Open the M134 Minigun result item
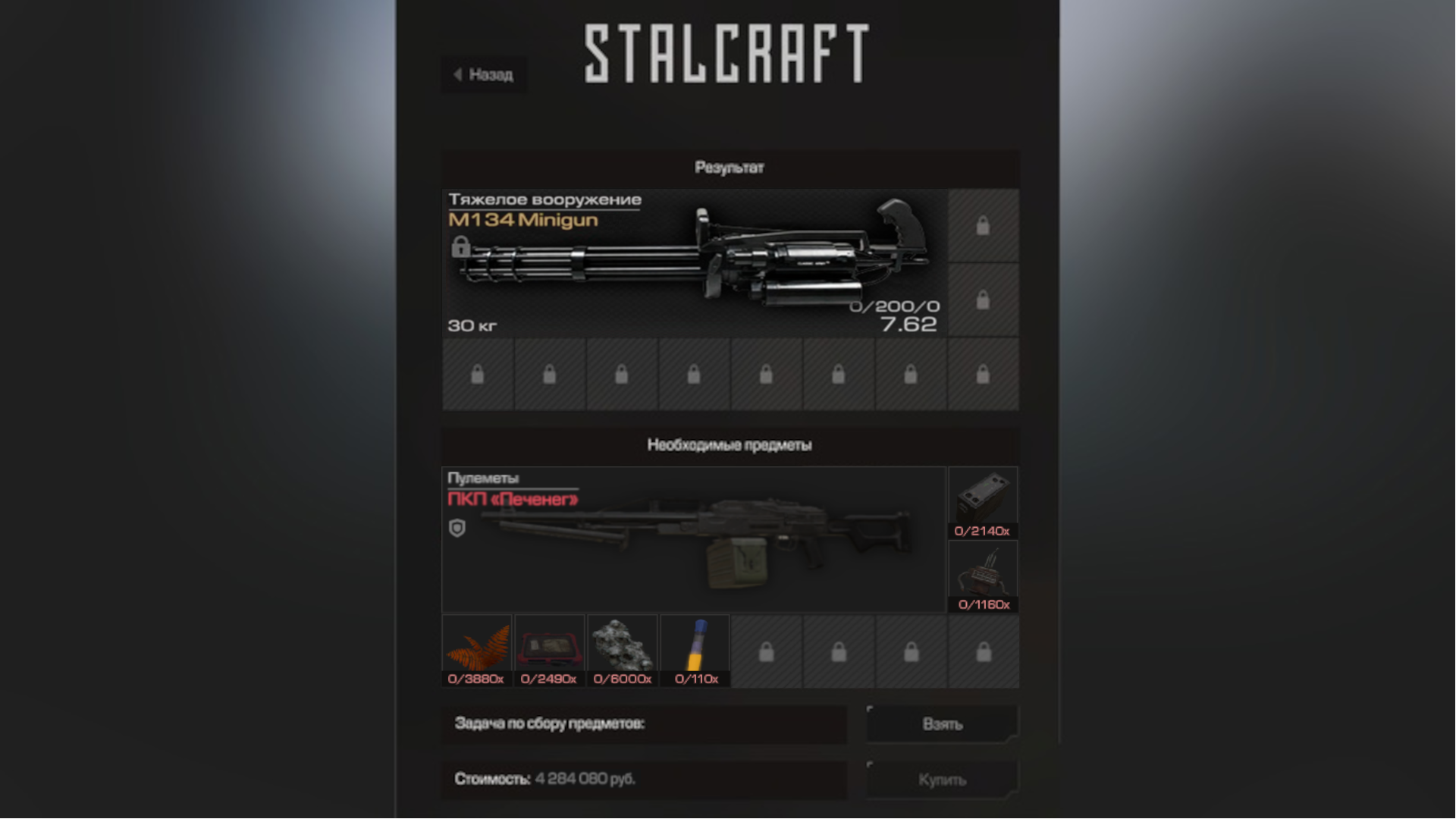 (x=694, y=262)
